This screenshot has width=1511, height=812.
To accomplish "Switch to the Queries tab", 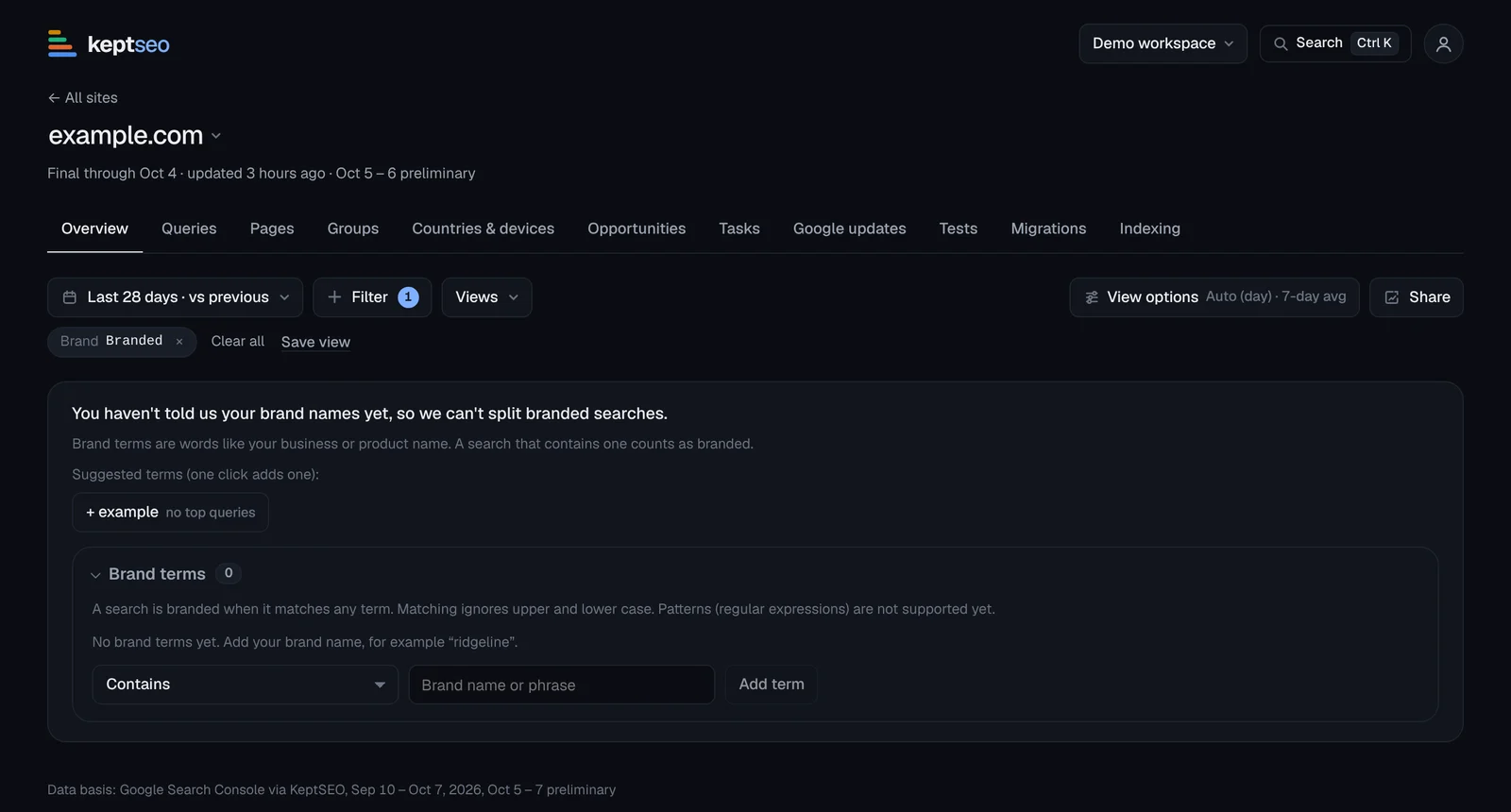I will 189,228.
